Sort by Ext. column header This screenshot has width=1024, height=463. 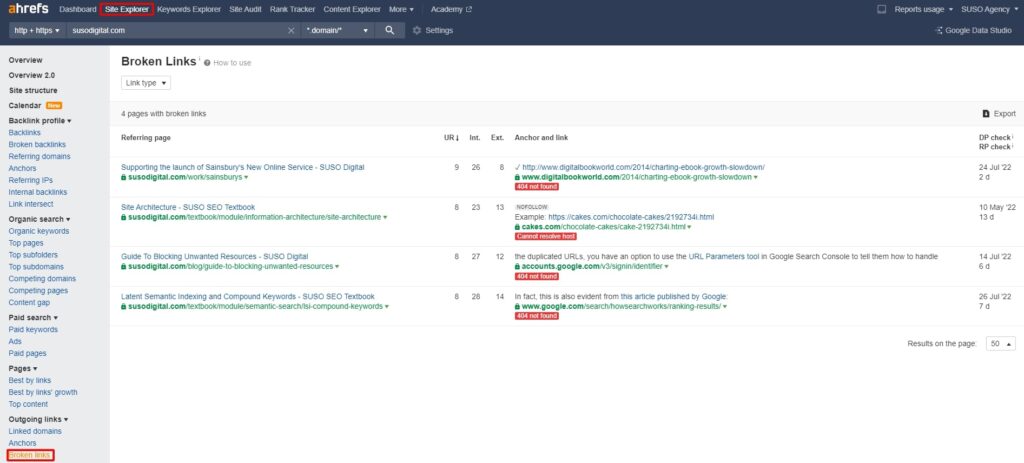[x=498, y=138]
